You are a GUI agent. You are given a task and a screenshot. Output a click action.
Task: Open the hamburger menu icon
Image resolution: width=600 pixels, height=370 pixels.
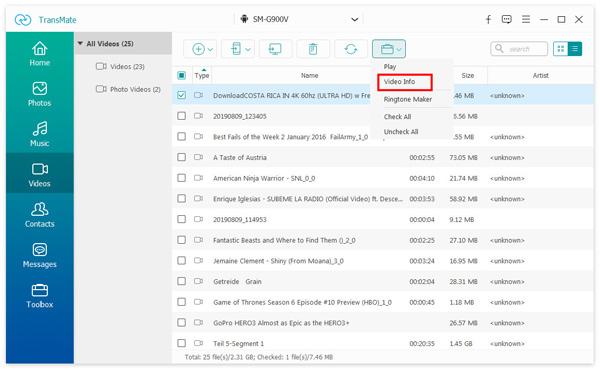click(x=526, y=19)
